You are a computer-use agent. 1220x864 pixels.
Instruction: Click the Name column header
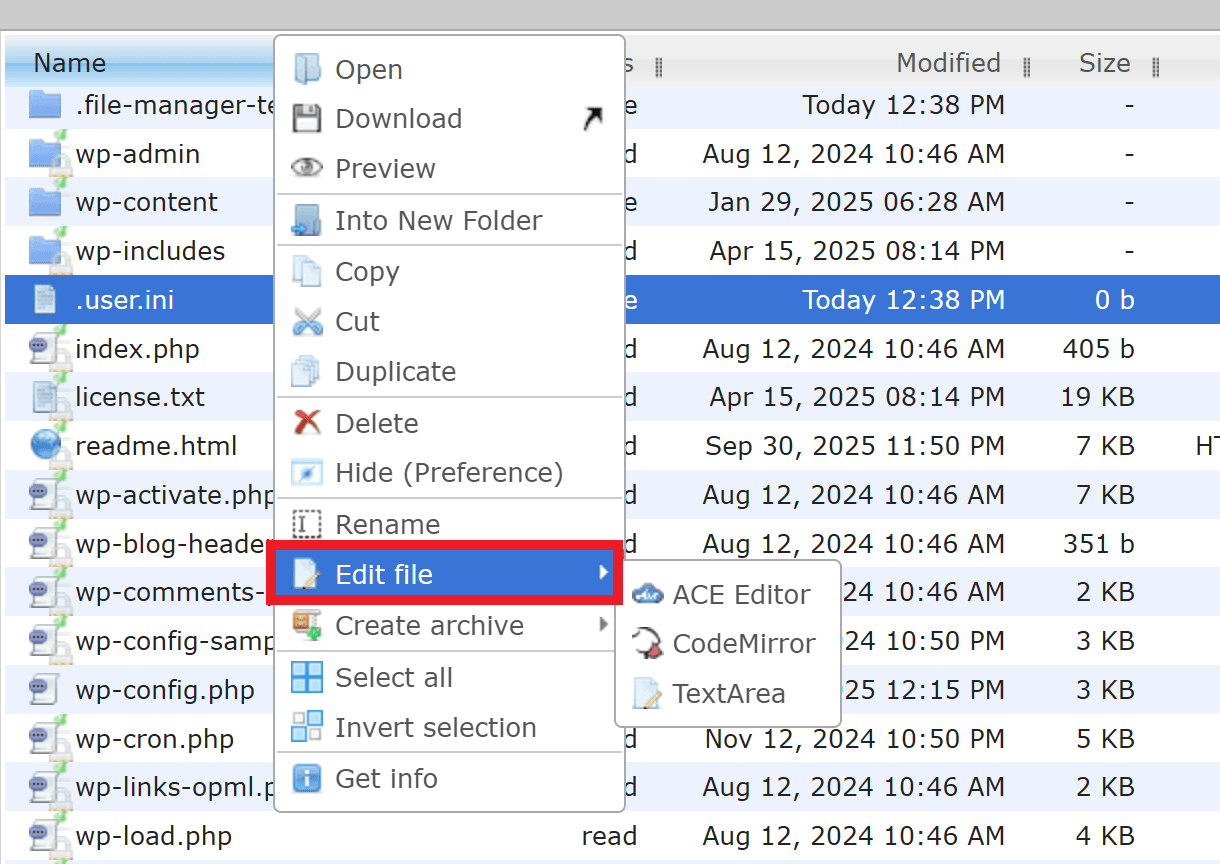point(69,63)
